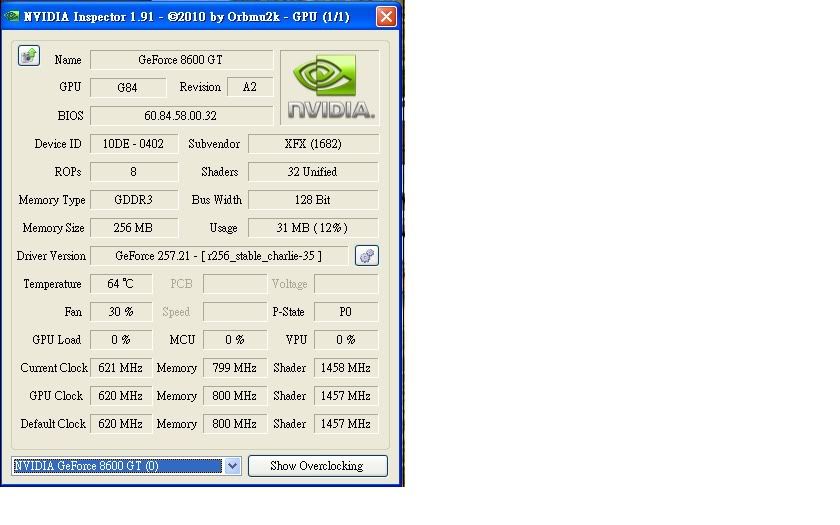Screen dimensions: 840x525
Task: Click the Fan percentage field
Action: pos(121,312)
